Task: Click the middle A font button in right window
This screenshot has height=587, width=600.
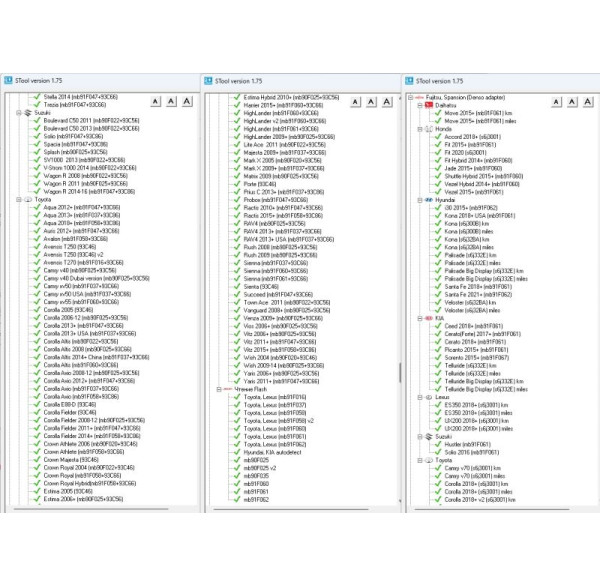Action: pos(570,101)
